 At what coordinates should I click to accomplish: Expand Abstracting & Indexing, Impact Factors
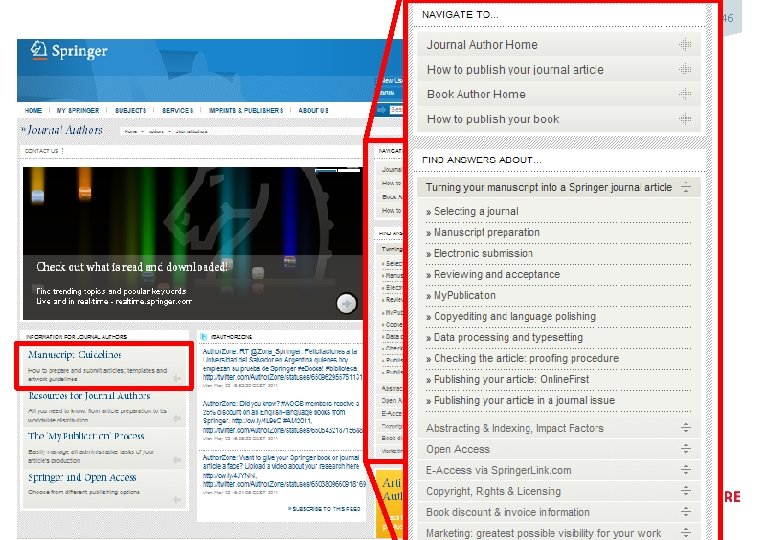point(686,428)
